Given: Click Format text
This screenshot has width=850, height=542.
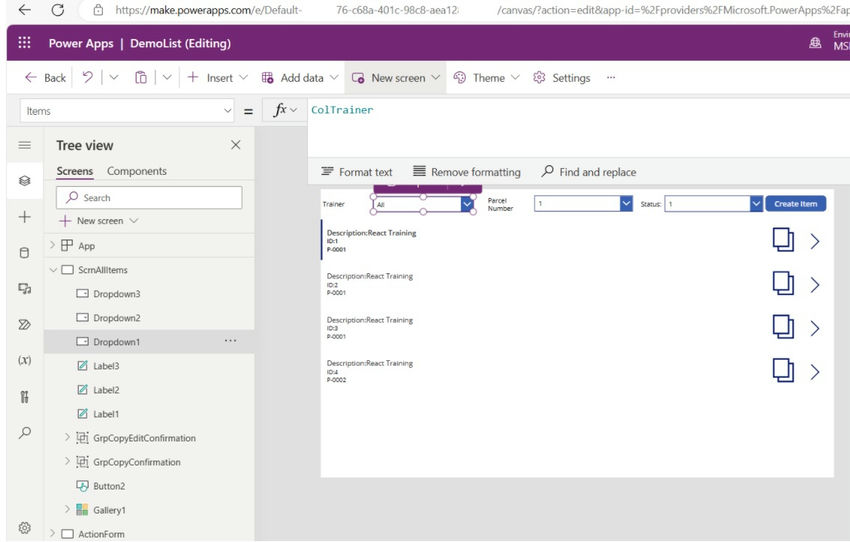Looking at the screenshot, I should point(357,172).
